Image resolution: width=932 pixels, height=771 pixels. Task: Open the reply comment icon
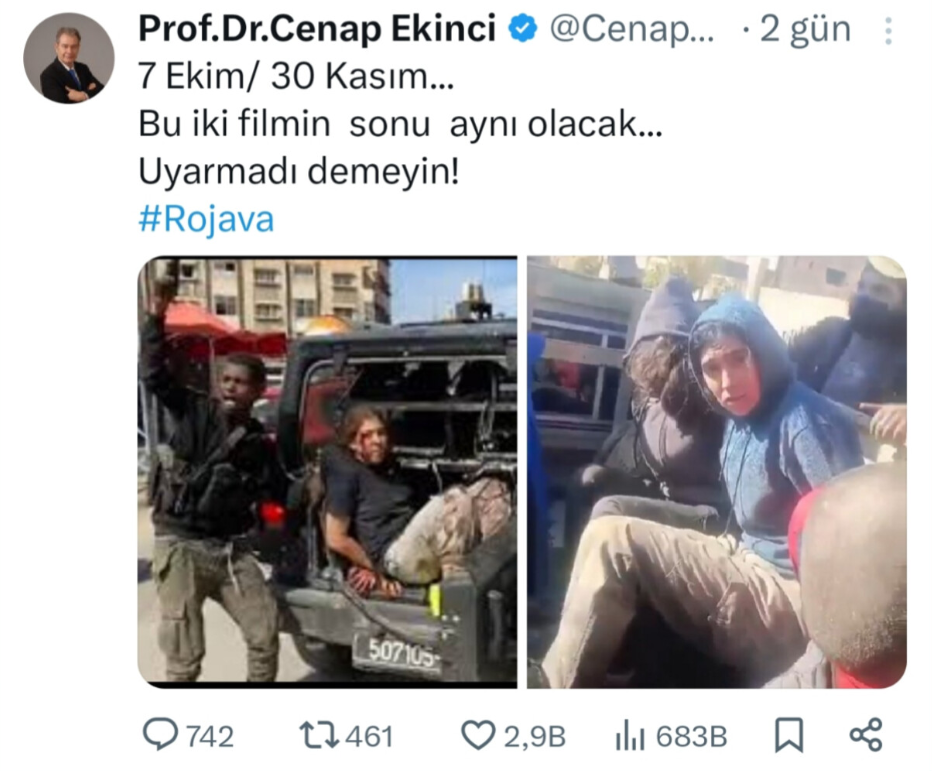click(160, 735)
